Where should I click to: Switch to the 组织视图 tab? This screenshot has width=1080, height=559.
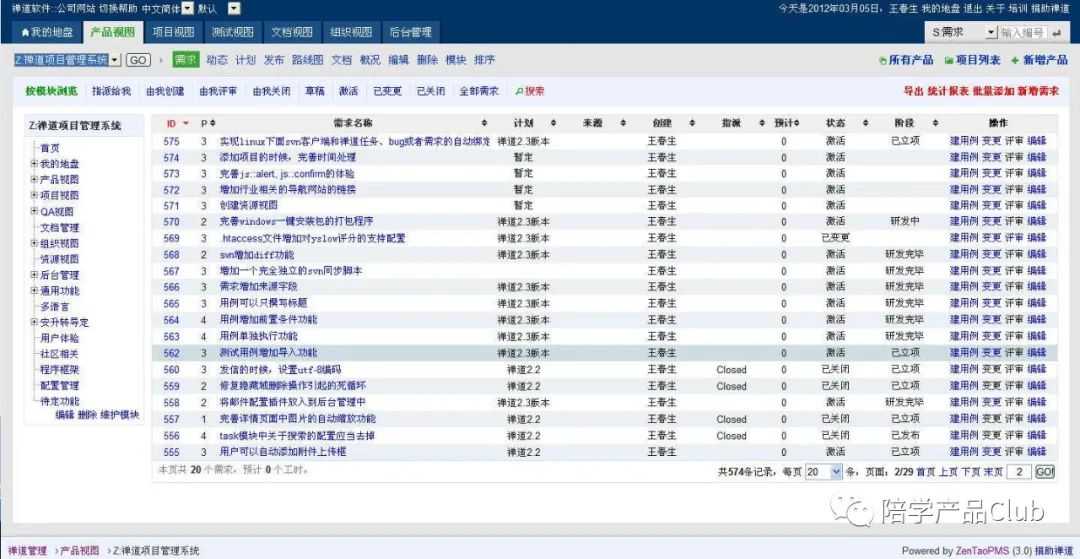click(351, 32)
